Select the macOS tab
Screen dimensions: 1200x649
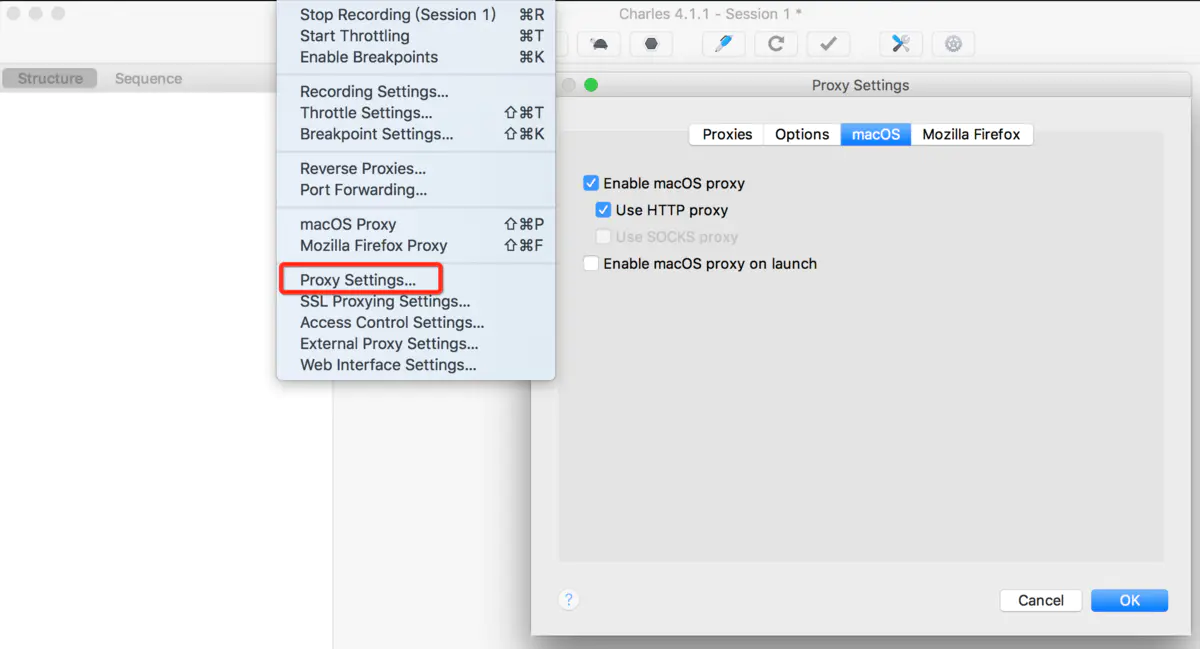[x=876, y=134]
